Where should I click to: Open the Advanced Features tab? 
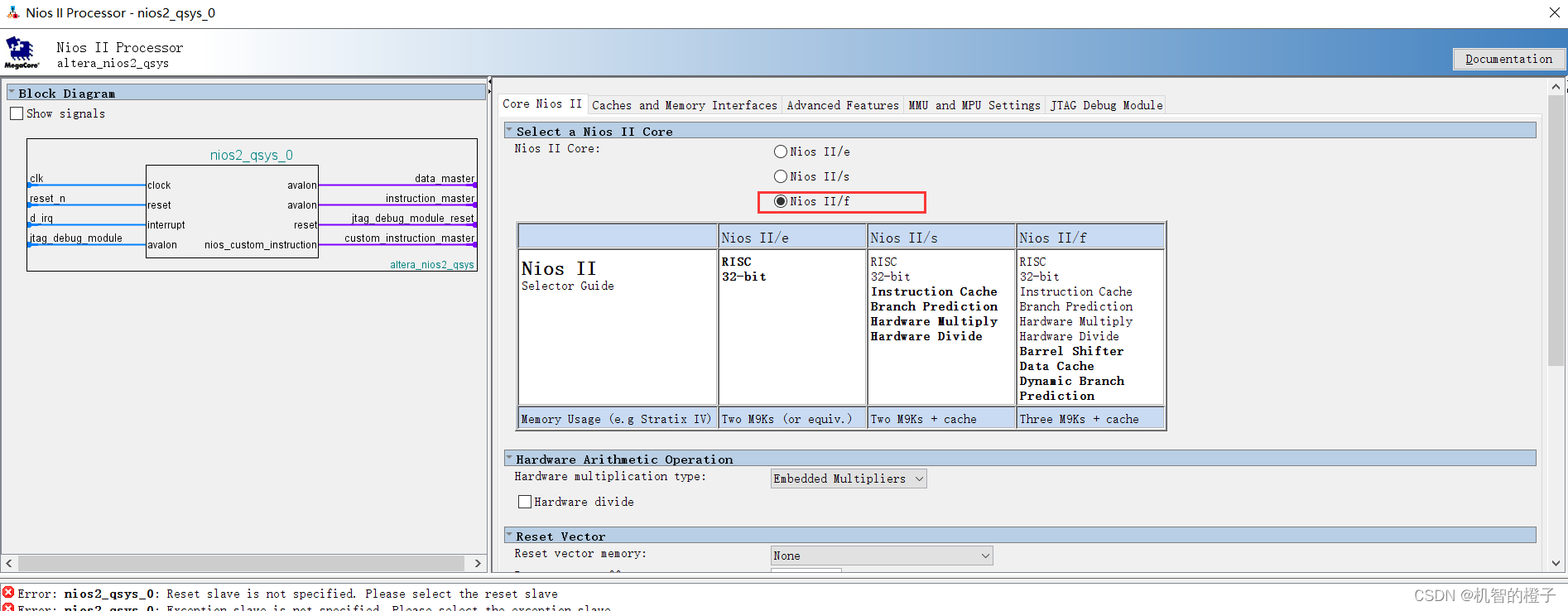pos(843,105)
